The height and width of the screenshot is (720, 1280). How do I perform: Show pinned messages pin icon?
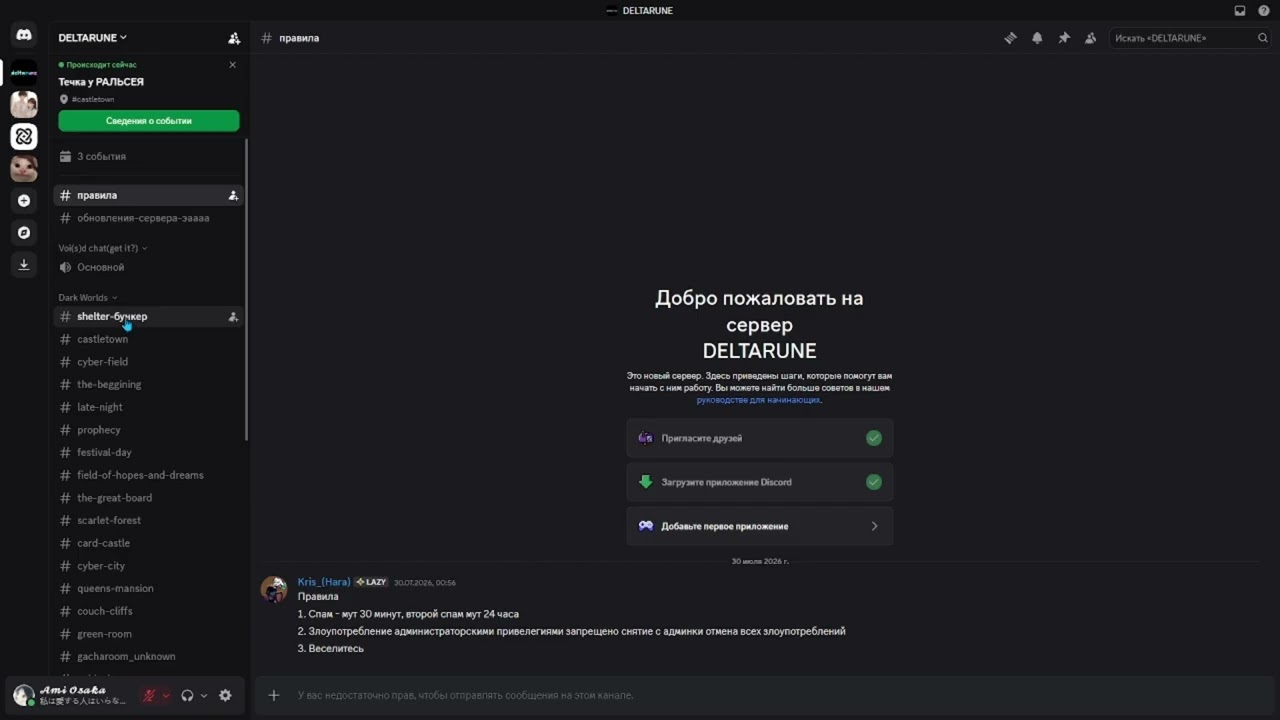pos(1064,38)
